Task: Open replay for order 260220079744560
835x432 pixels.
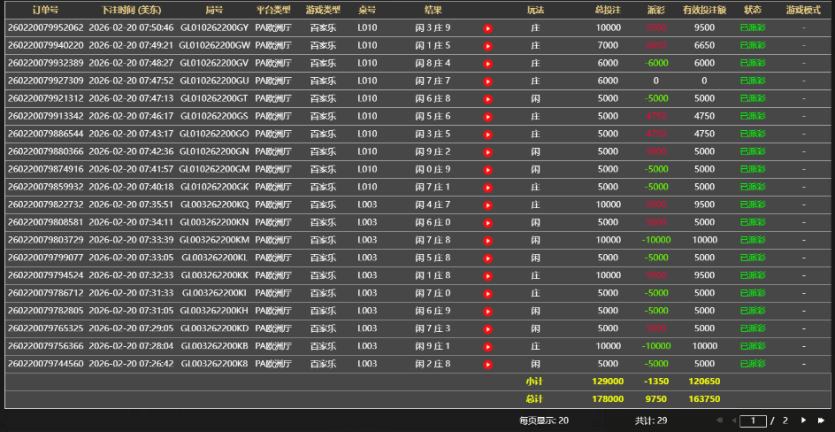Action: coord(488,364)
